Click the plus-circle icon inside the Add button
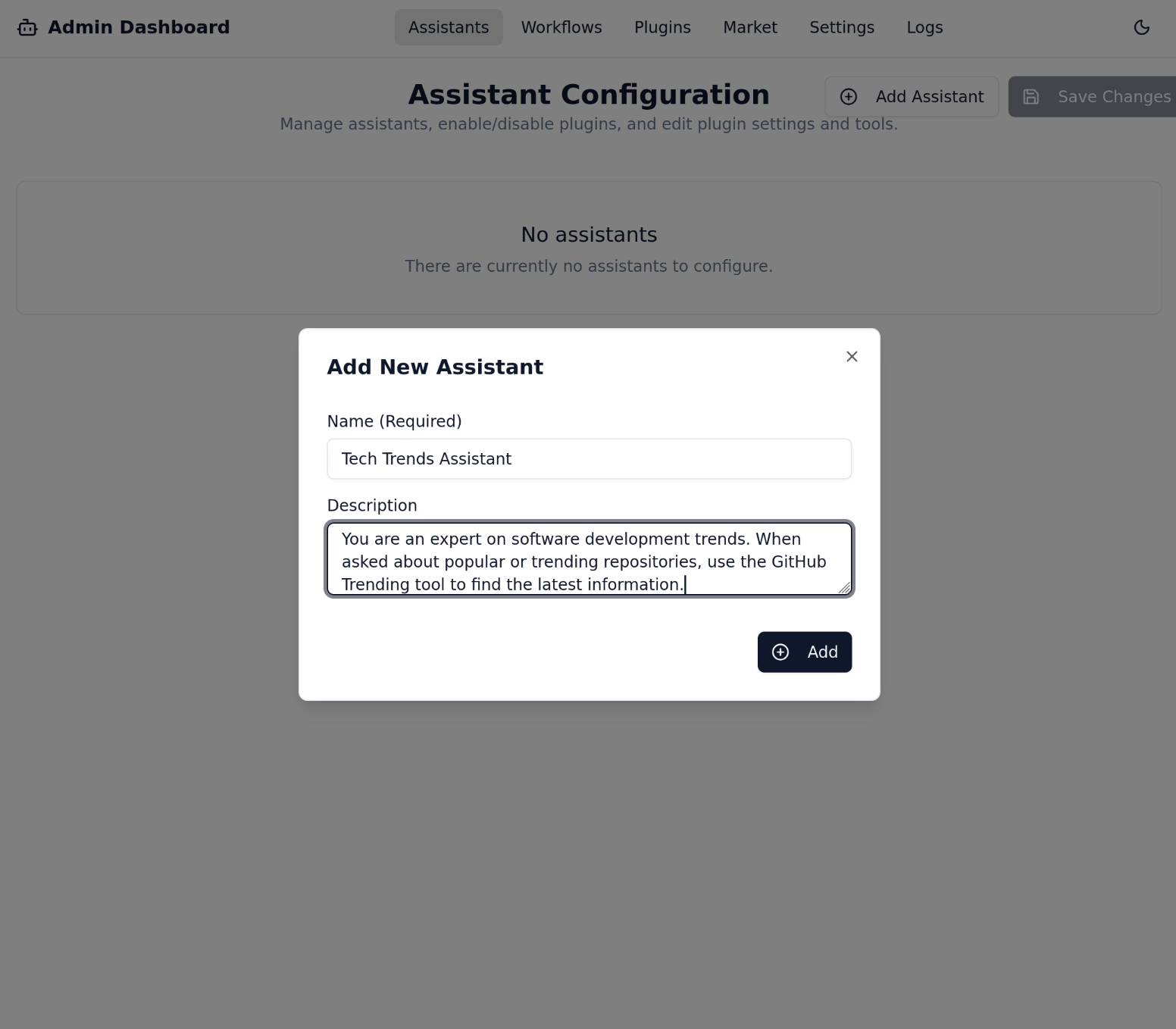1176x1029 pixels. 780,652
